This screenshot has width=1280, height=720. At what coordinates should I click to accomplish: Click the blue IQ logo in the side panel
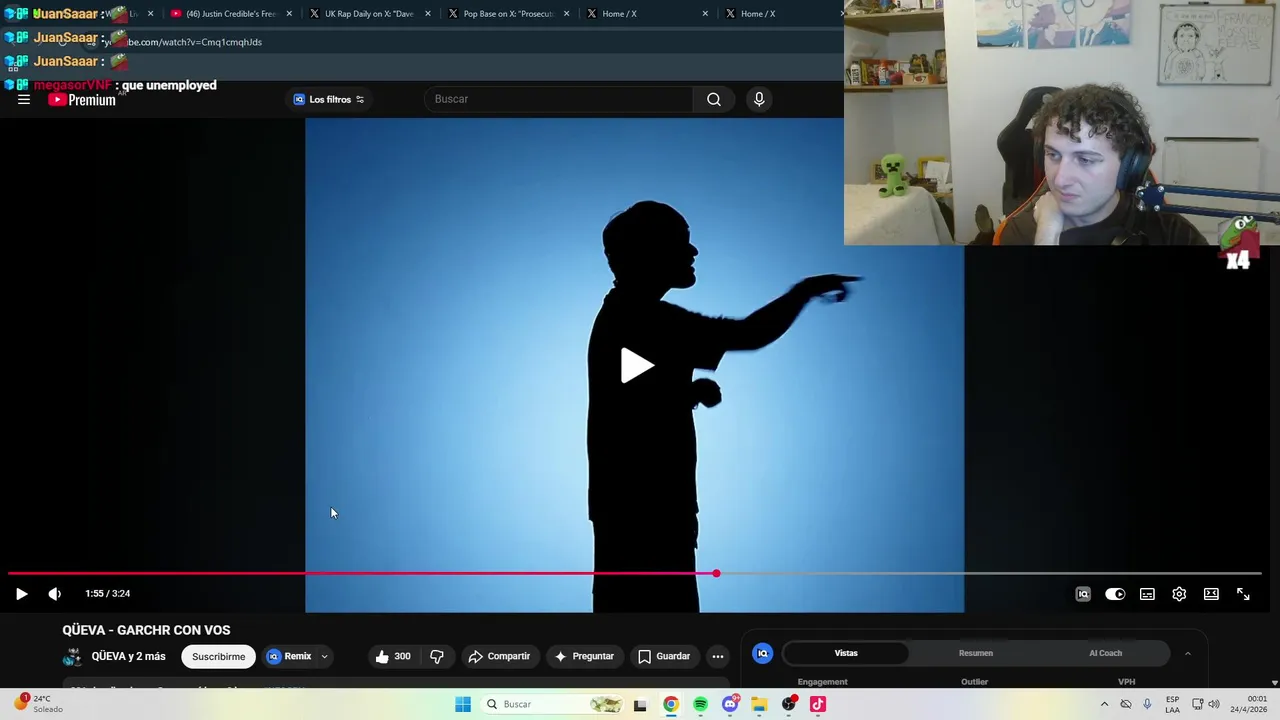(x=763, y=653)
